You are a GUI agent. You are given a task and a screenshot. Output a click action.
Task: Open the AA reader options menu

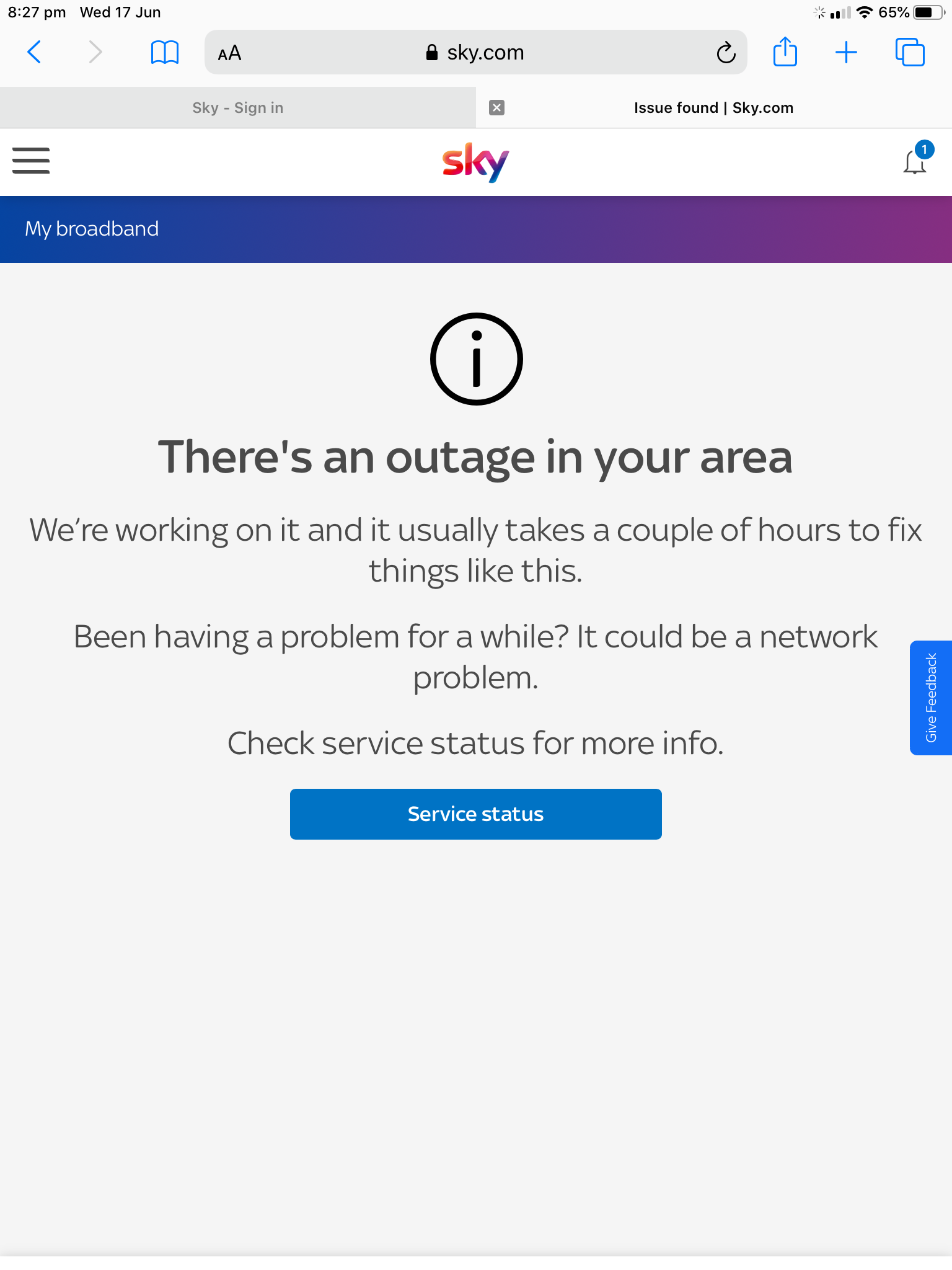tap(229, 53)
